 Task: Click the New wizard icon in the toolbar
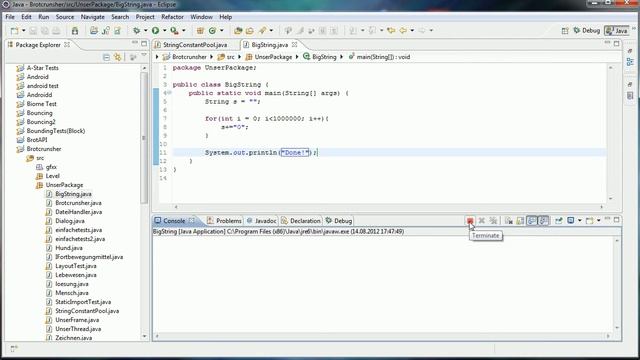pyautogui.click(x=14, y=31)
